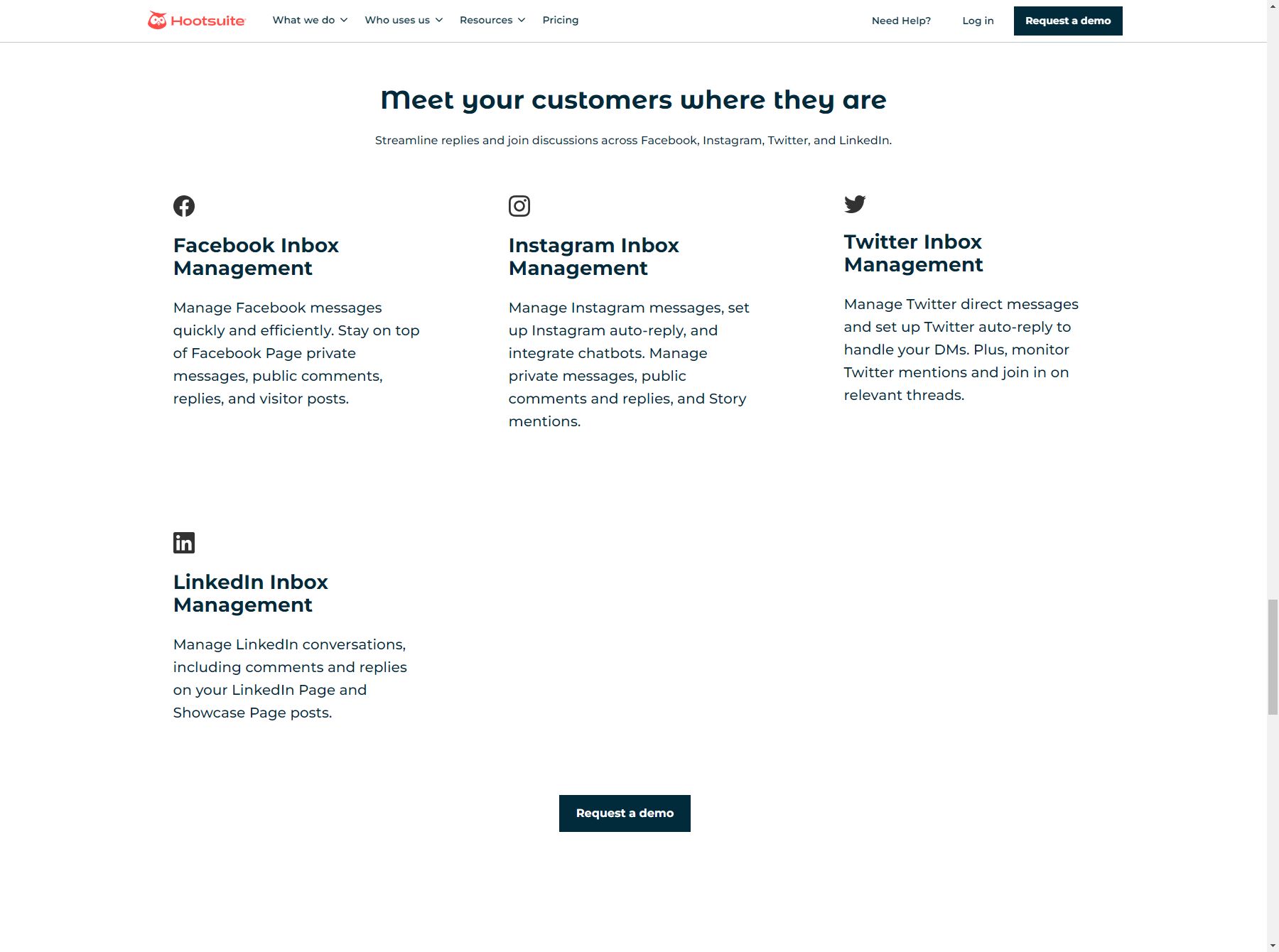Image resolution: width=1279 pixels, height=952 pixels.
Task: Click the Log in link
Action: click(x=978, y=21)
